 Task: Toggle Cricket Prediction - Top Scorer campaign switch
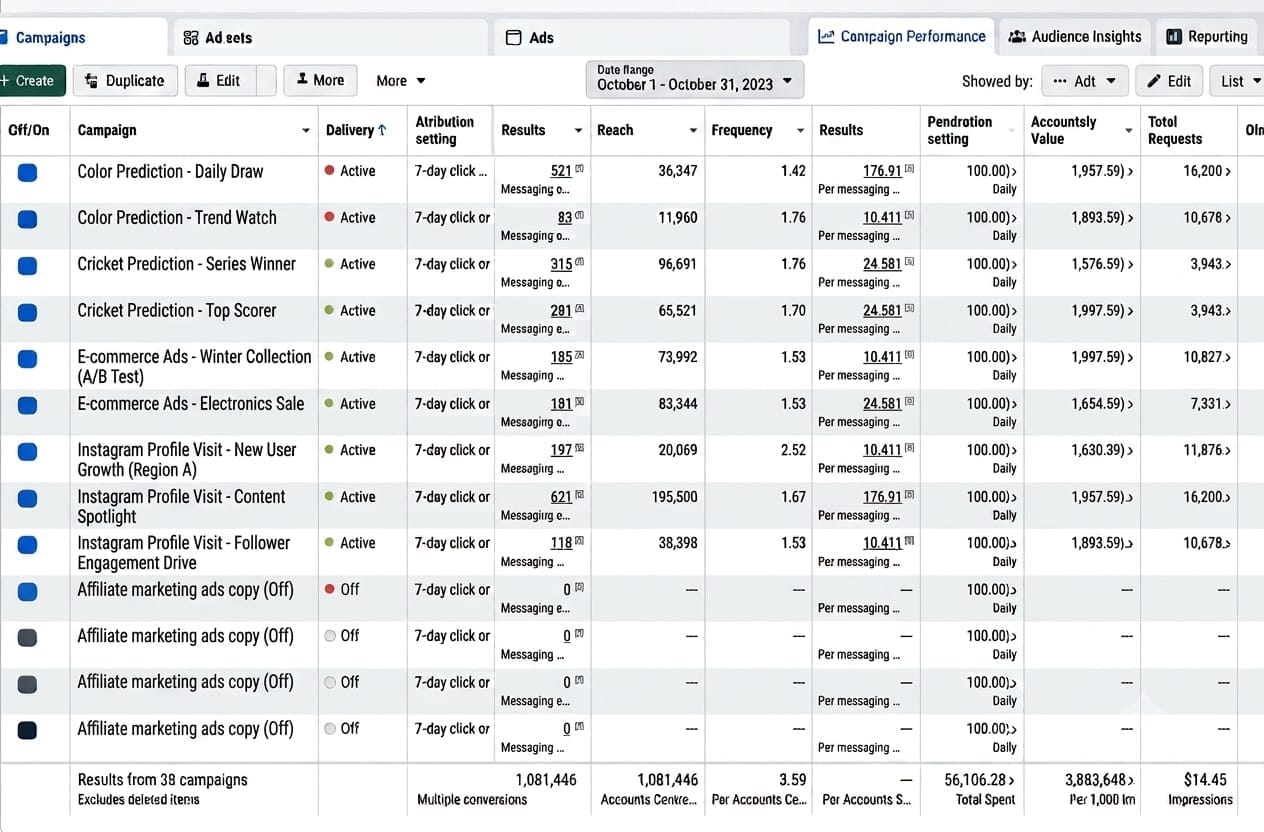(28, 312)
